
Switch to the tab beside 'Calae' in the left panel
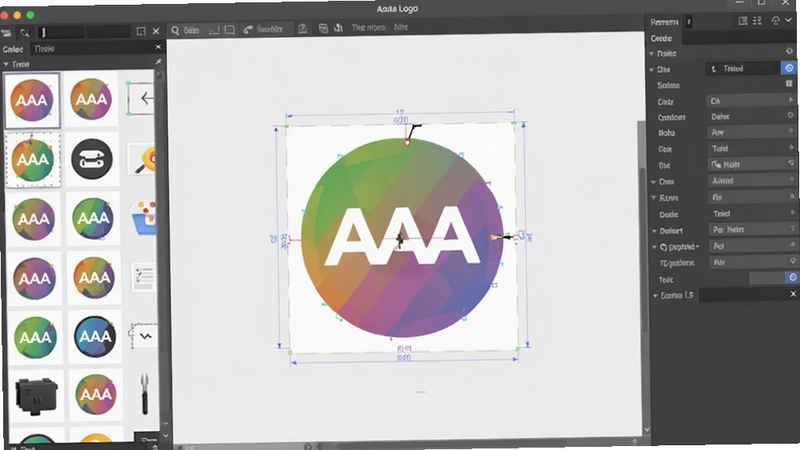pos(44,48)
